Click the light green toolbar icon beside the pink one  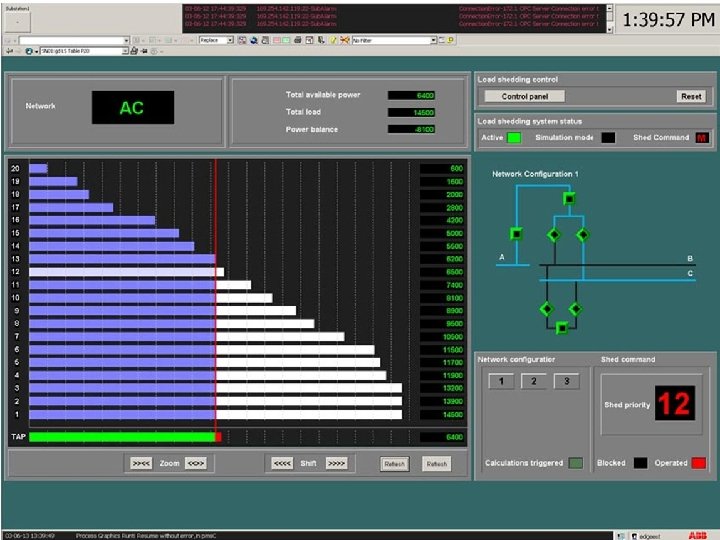[x=286, y=40]
